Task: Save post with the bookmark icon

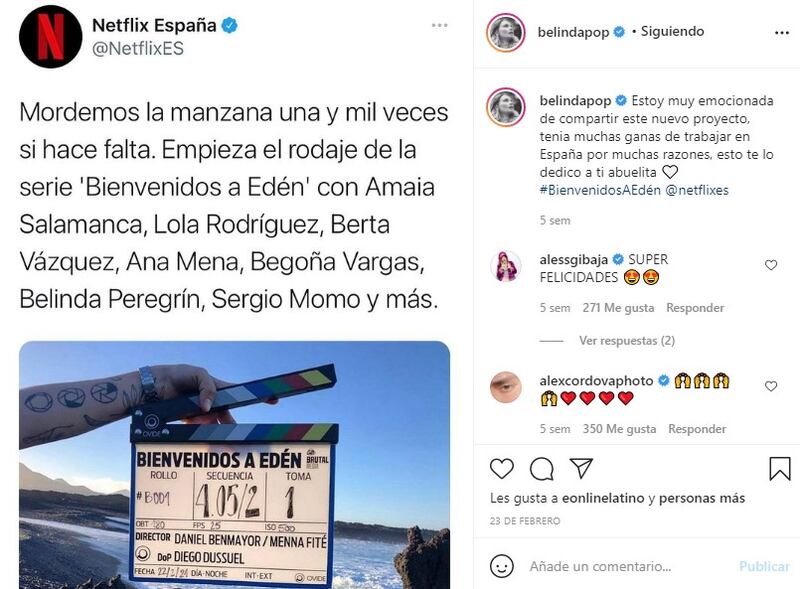Action: click(x=780, y=468)
